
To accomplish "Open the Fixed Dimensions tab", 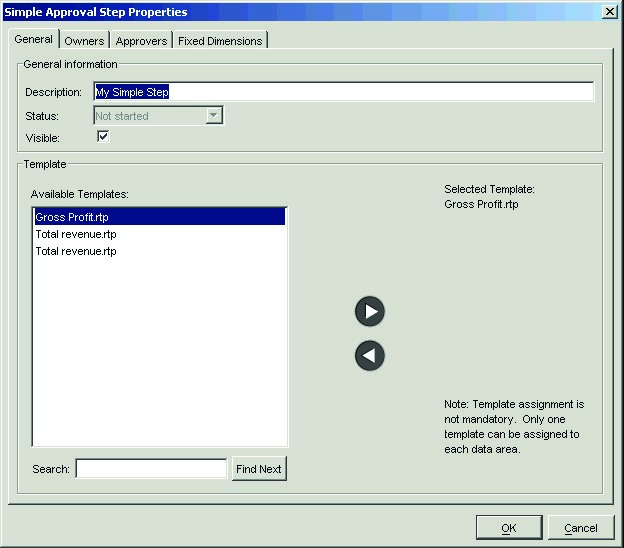I will pos(220,41).
